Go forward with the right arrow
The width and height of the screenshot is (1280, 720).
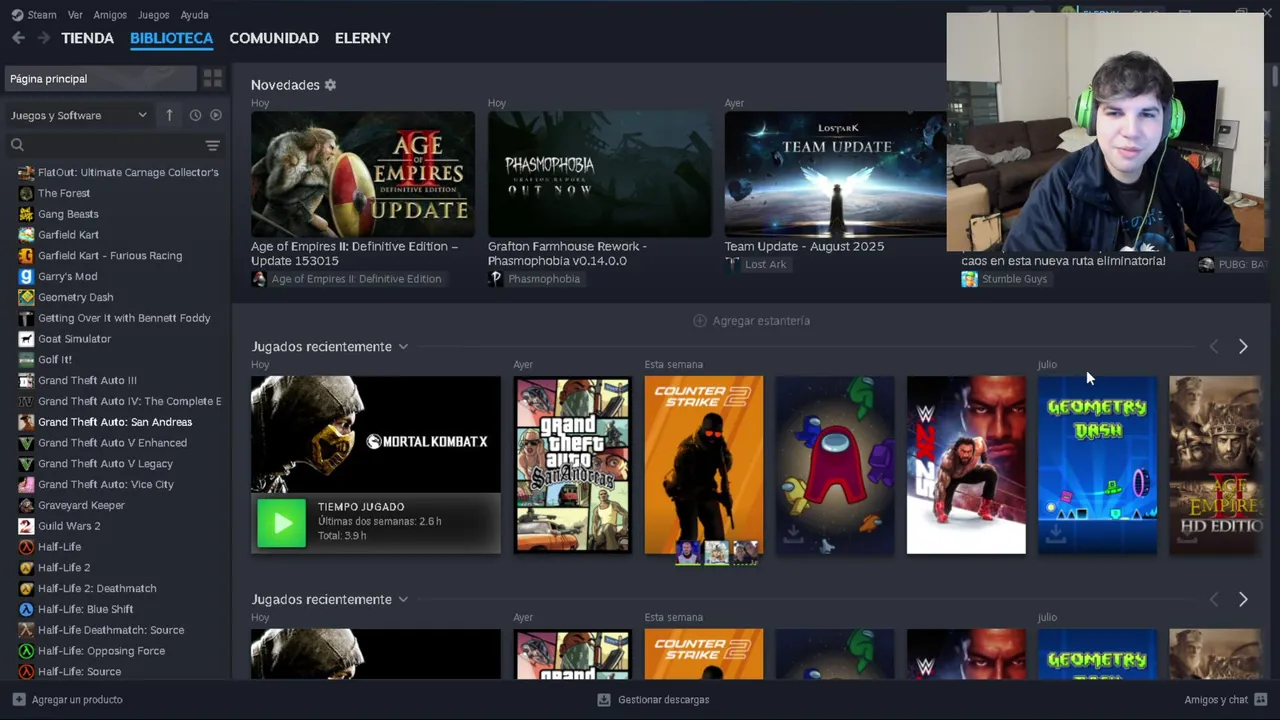[43, 38]
